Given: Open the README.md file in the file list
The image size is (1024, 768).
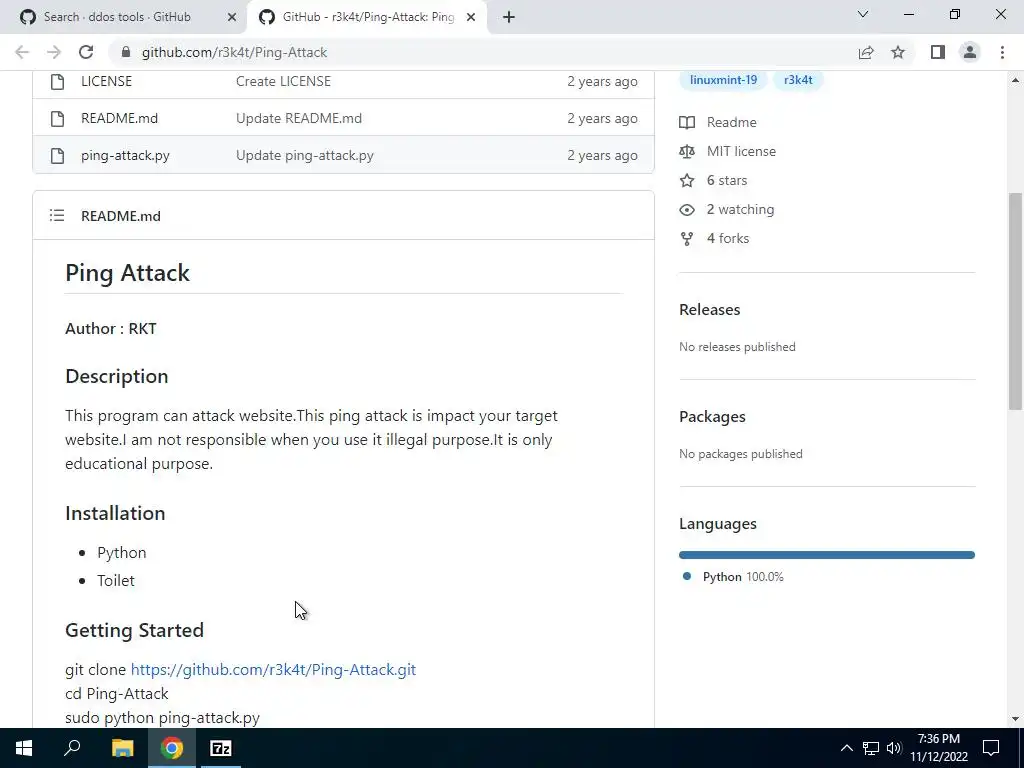Looking at the screenshot, I should click(120, 118).
